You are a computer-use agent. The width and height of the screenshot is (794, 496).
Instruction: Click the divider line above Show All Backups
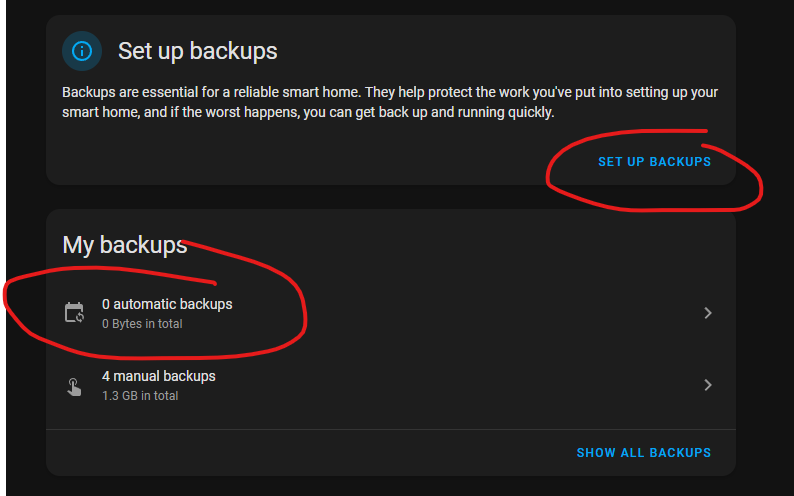tap(391, 430)
